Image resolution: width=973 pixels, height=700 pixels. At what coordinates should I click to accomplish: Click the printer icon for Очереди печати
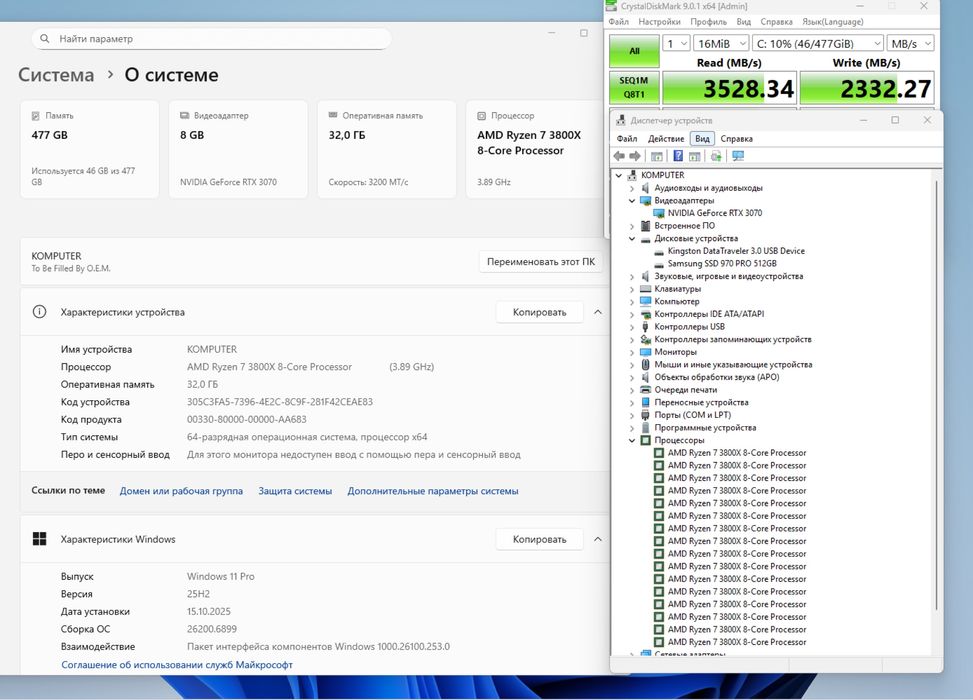click(x=645, y=390)
